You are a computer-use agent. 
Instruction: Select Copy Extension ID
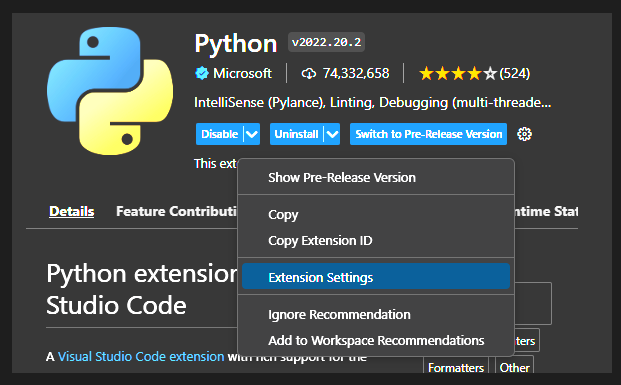click(376, 240)
